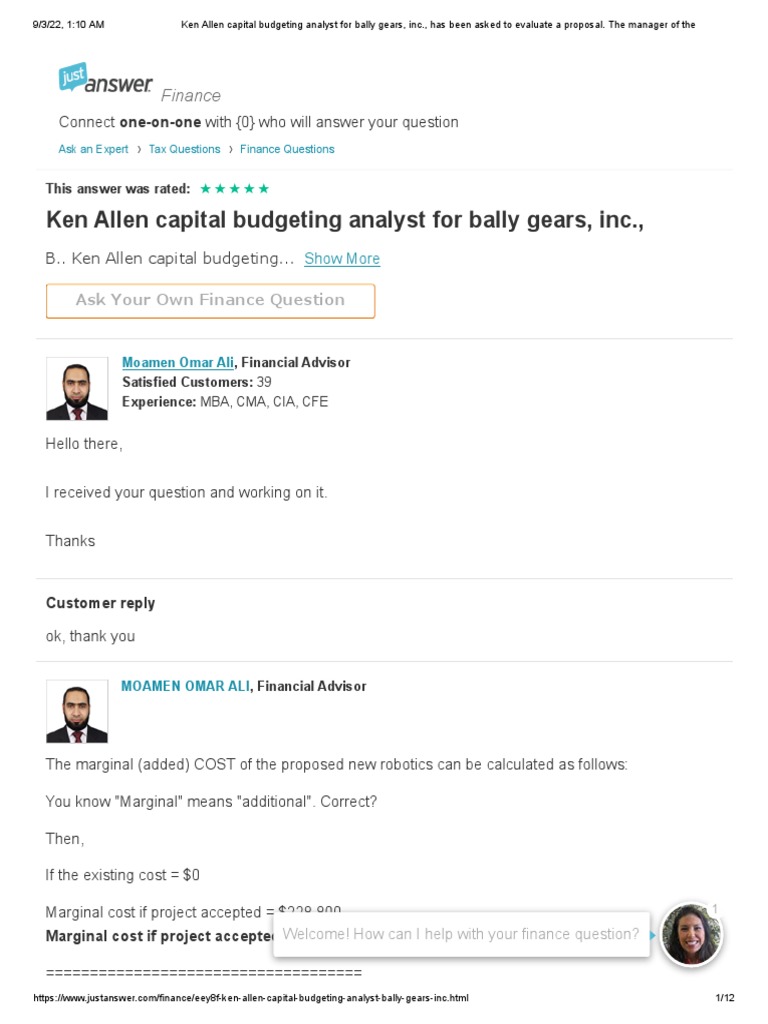
Task: Open Moamen Omar Ali profile link
Action: click(177, 362)
